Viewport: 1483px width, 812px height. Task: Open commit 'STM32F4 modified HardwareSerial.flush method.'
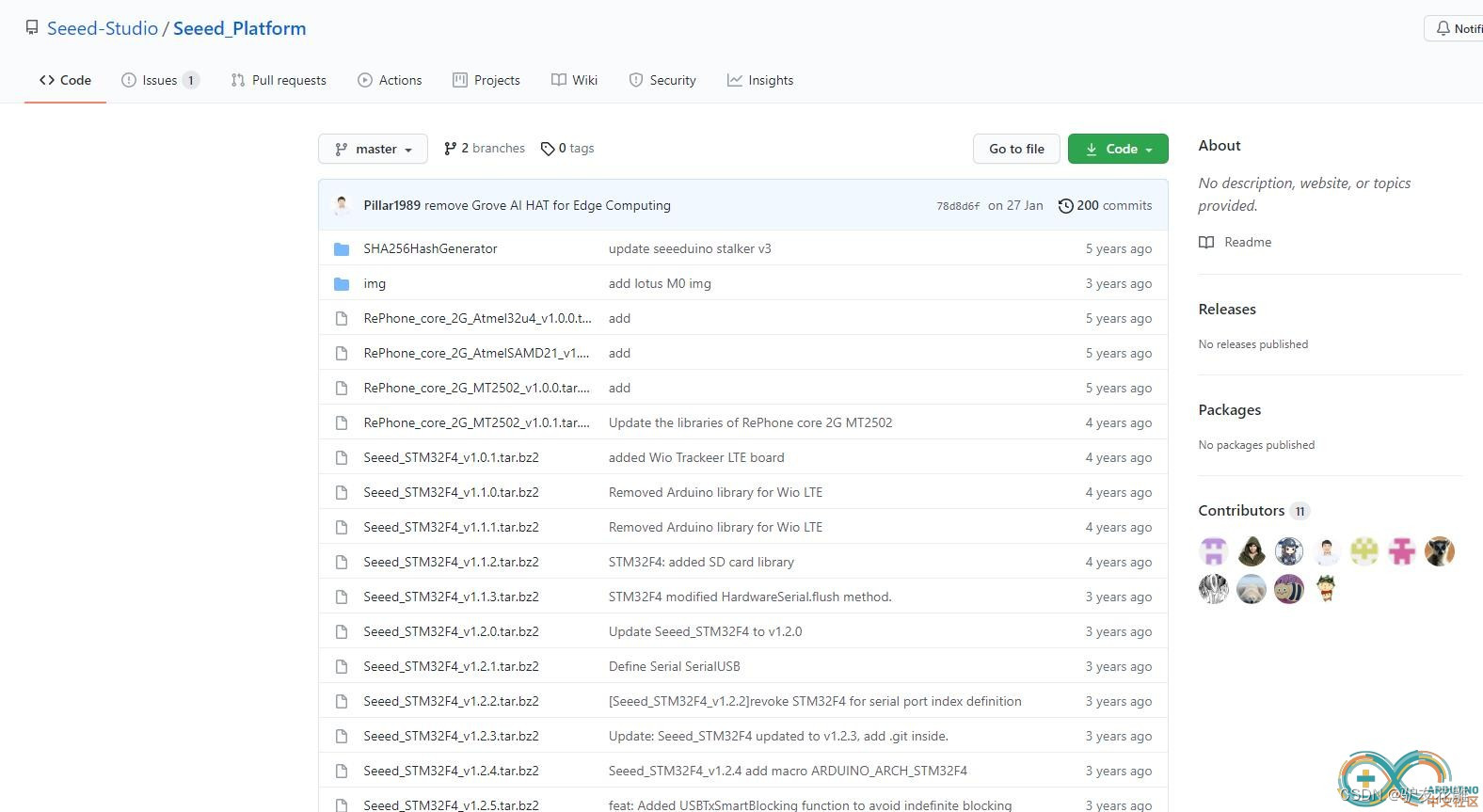click(750, 597)
